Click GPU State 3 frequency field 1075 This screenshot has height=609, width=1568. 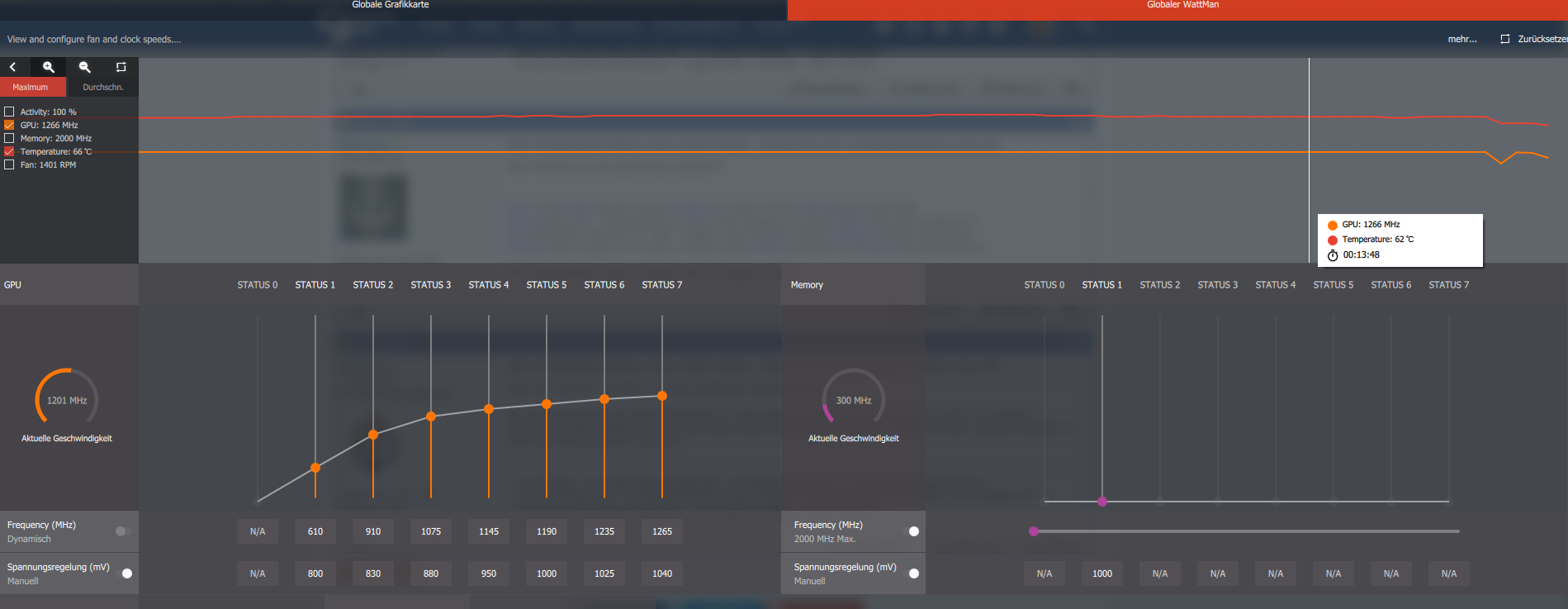(x=431, y=531)
